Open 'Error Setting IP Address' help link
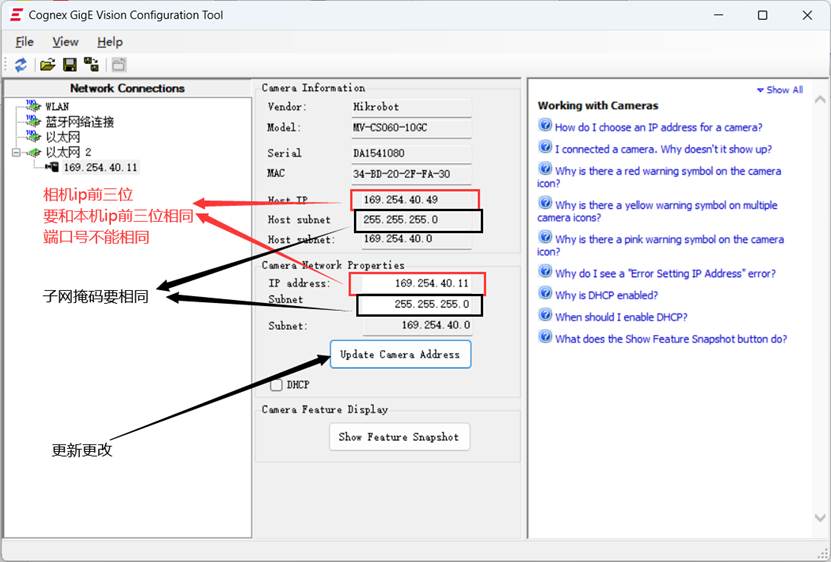 coord(665,274)
